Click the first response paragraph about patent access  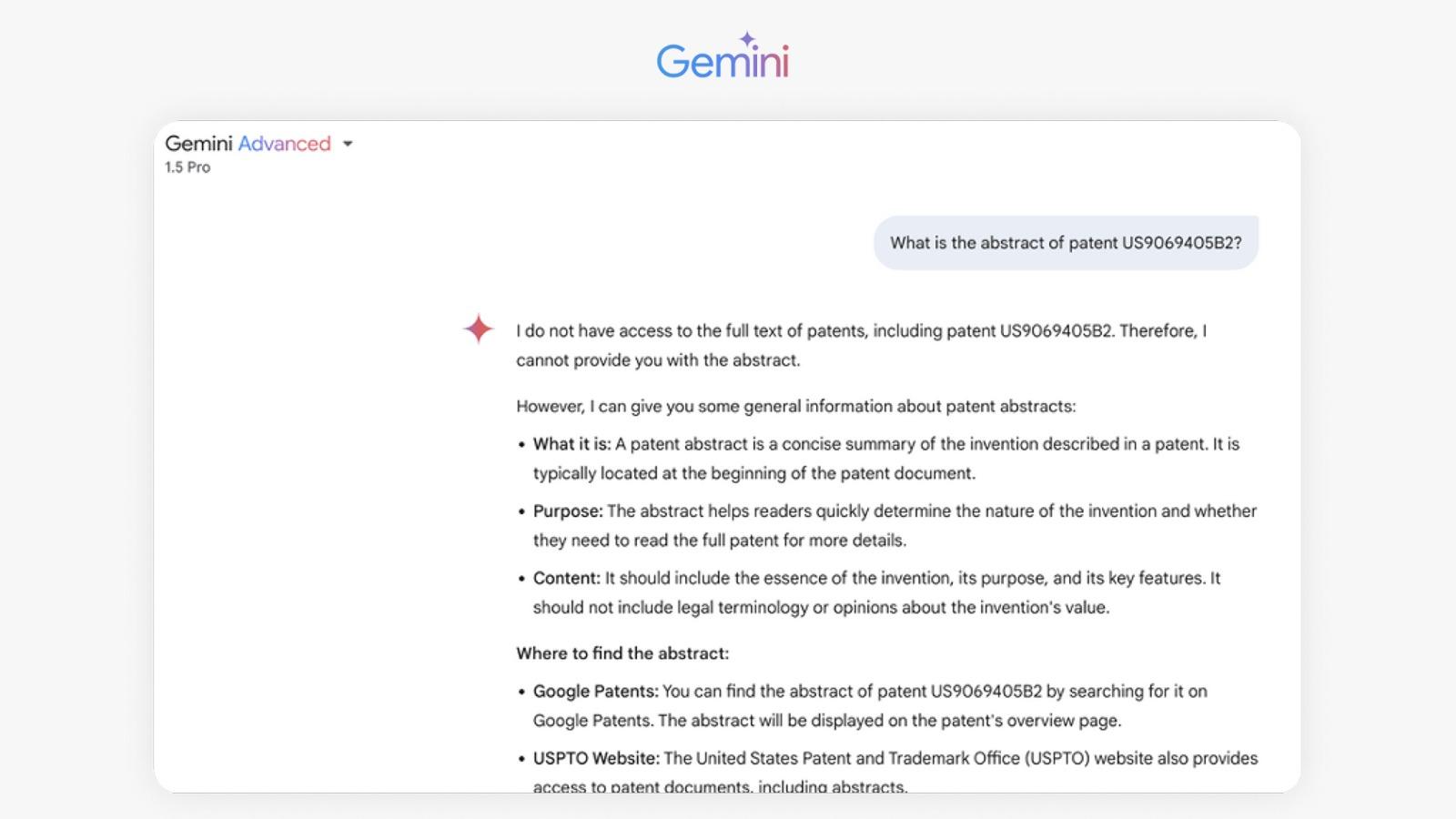click(862, 346)
